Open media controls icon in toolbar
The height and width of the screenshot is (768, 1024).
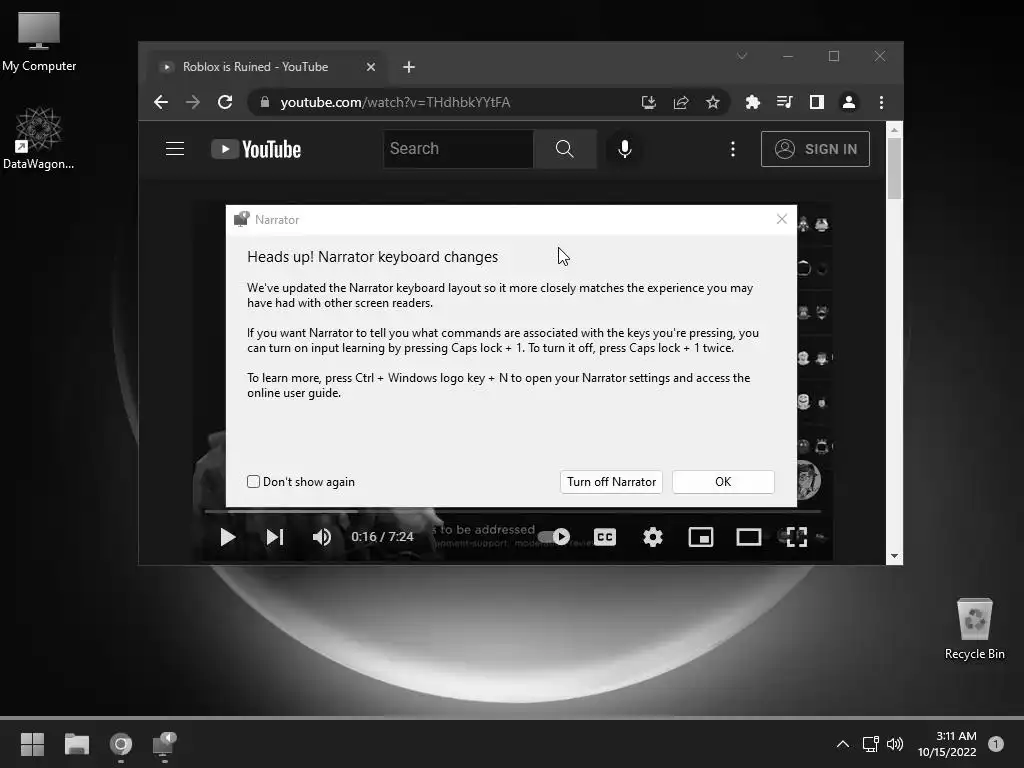pyautogui.click(x=784, y=103)
